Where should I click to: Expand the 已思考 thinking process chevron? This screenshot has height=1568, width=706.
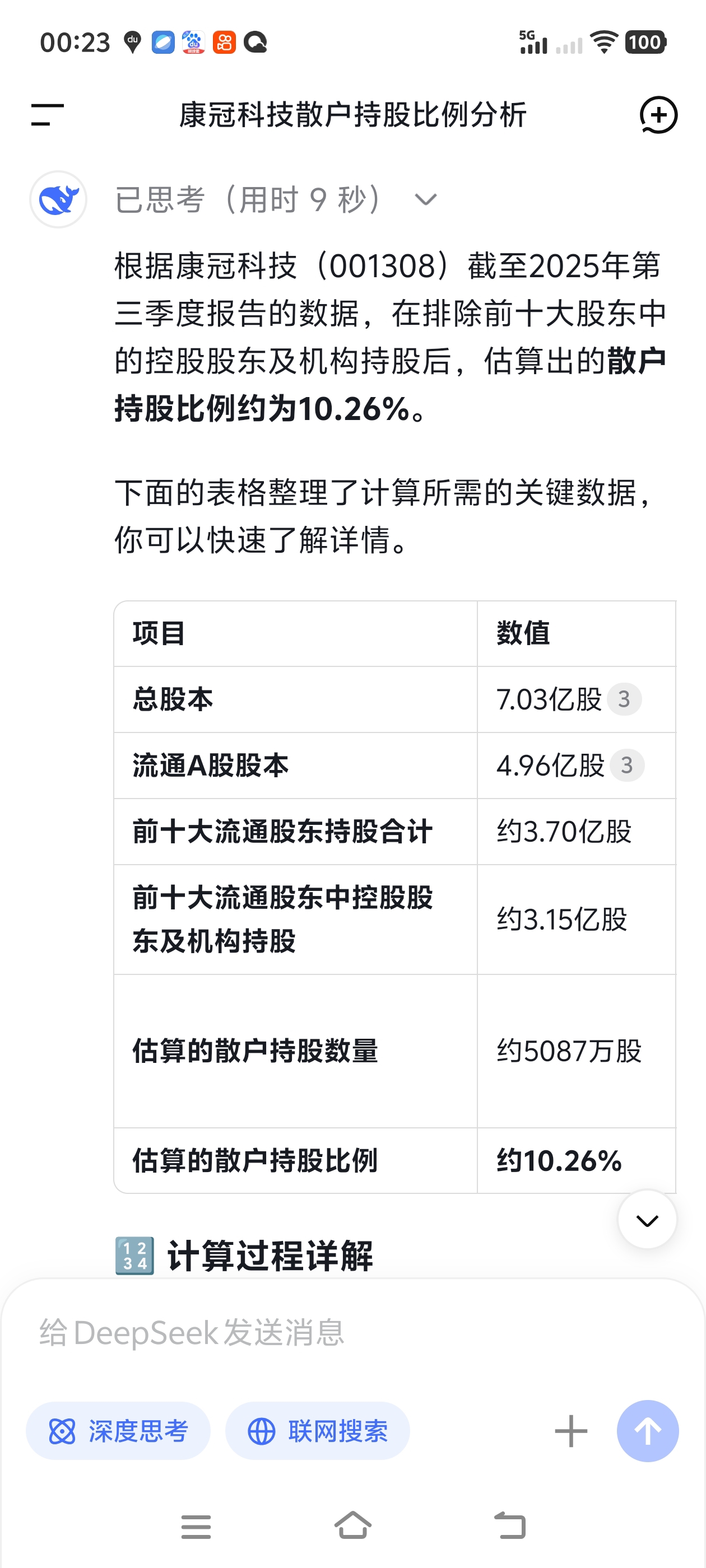(x=425, y=200)
